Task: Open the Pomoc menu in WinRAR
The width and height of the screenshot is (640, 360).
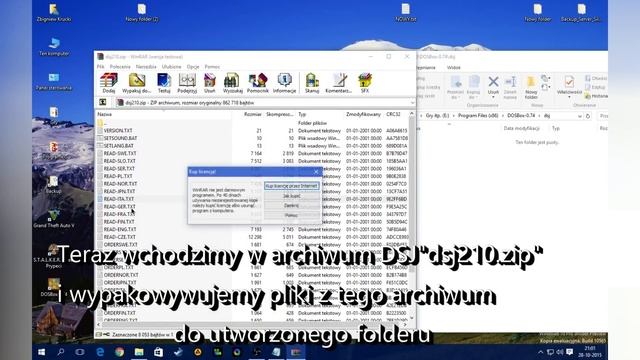Action: [212, 67]
